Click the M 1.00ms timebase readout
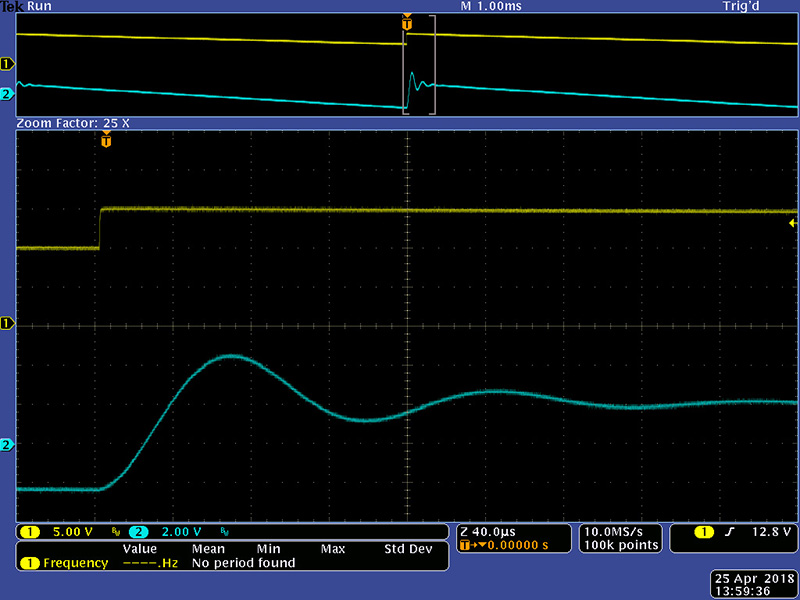This screenshot has height=600, width=800. tap(491, 7)
